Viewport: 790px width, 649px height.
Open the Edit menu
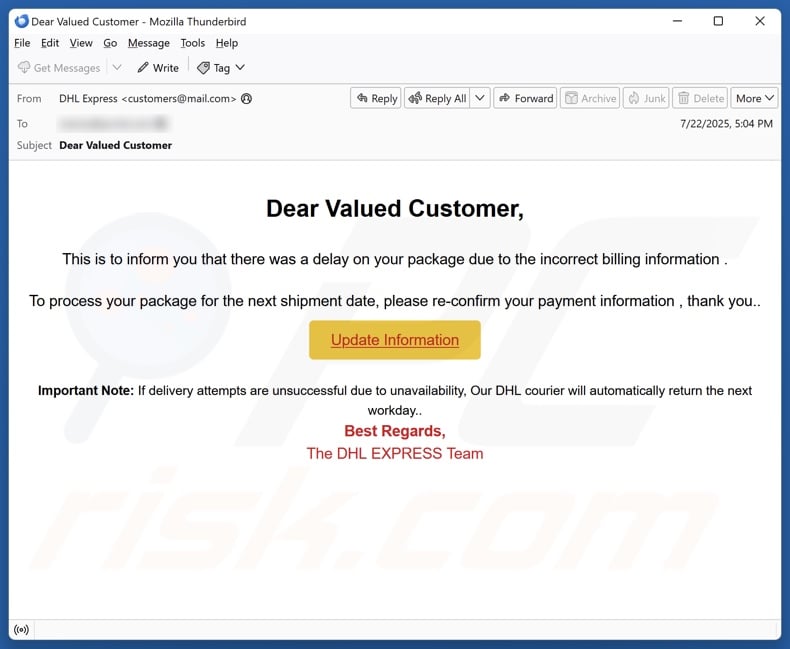[x=50, y=43]
